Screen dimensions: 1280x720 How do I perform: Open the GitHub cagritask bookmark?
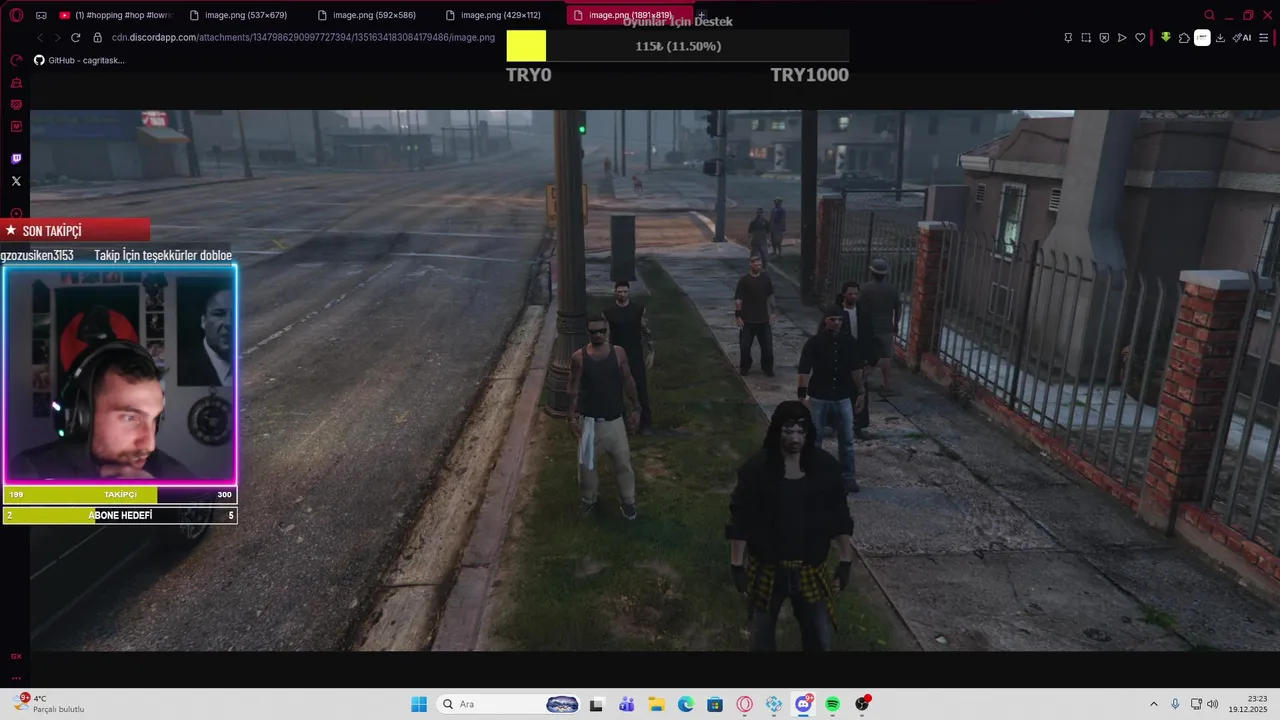pos(79,60)
